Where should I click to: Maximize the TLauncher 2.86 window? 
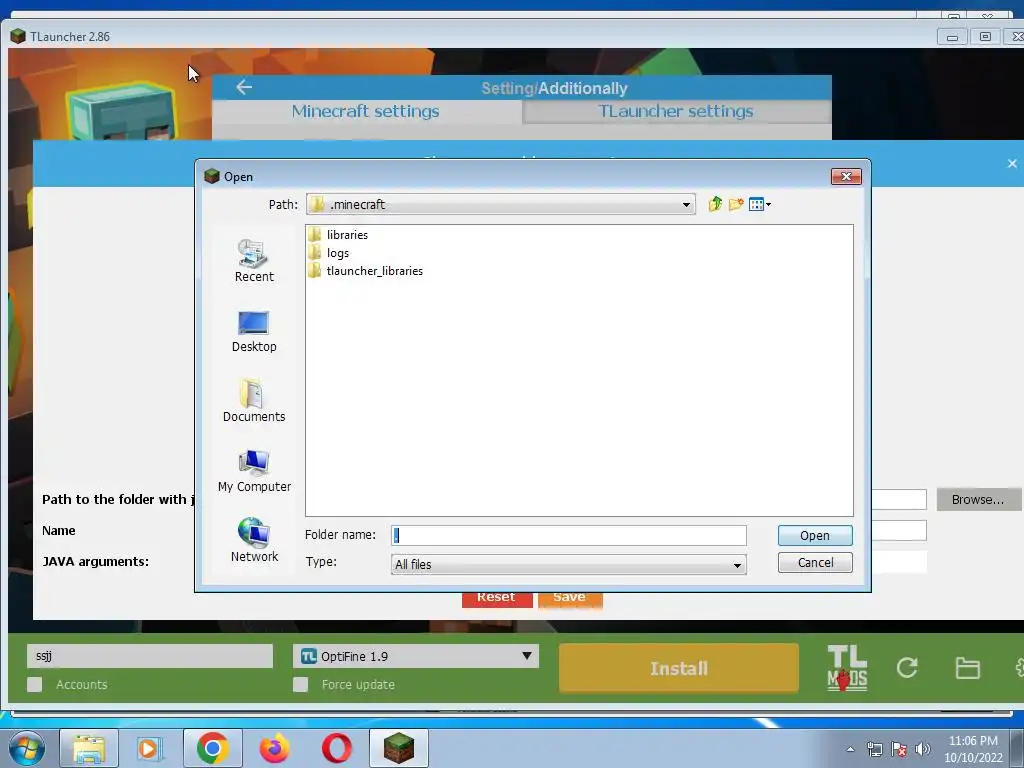[985, 37]
